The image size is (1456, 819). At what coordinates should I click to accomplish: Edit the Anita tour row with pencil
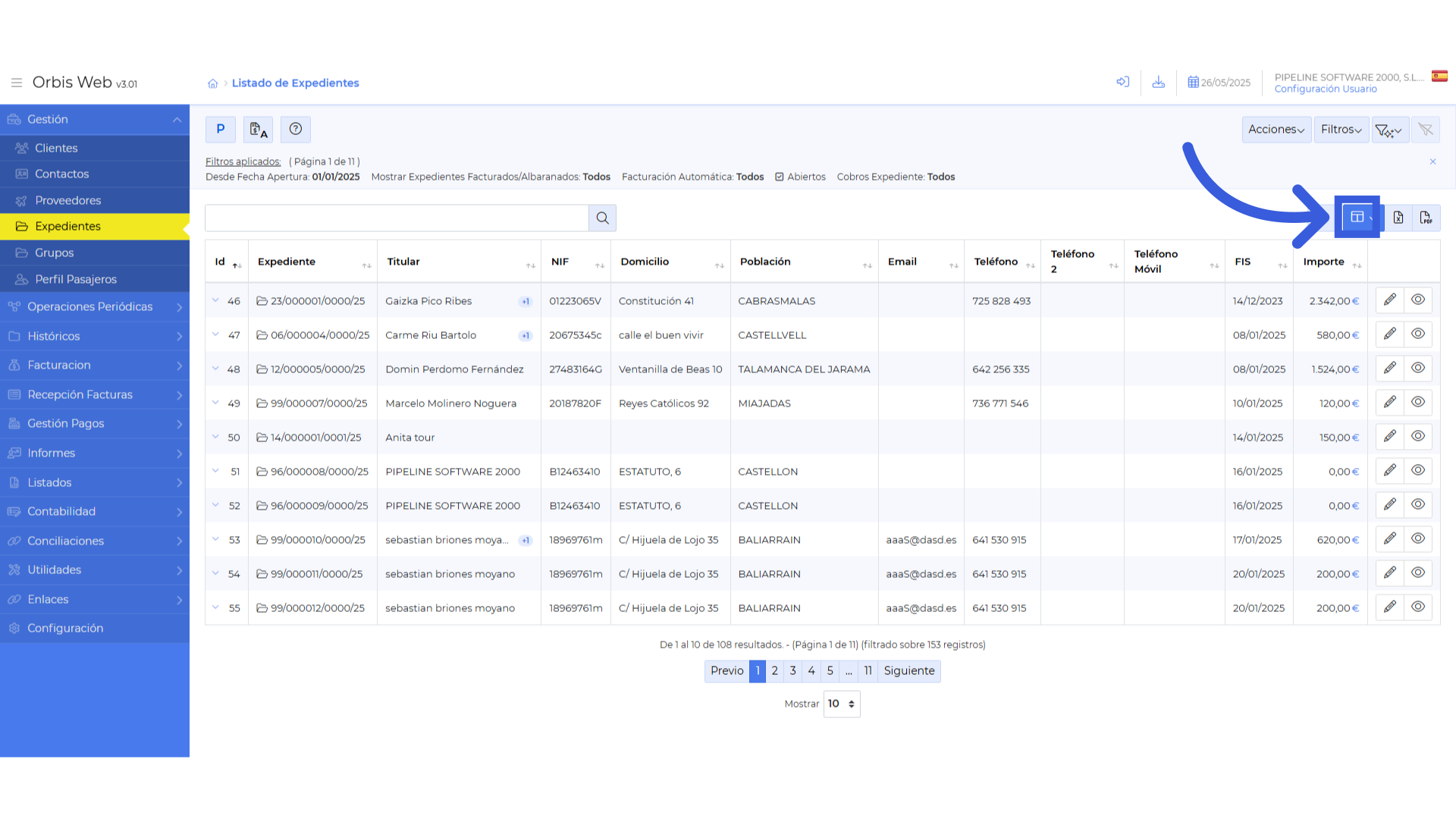point(1390,437)
